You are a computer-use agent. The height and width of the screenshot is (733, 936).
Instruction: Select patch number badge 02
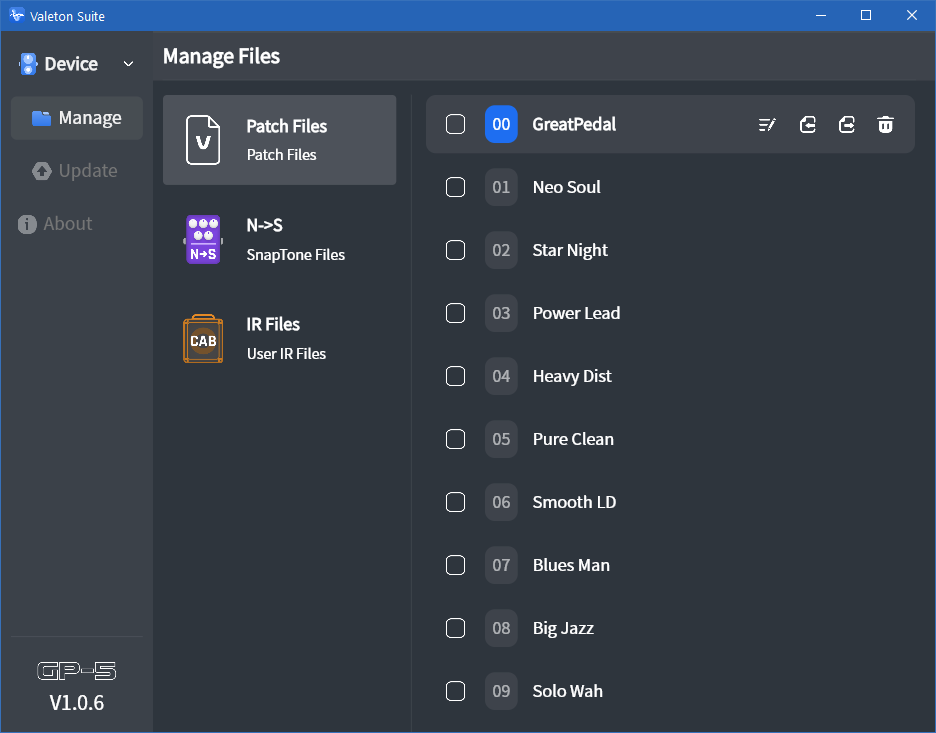click(x=501, y=250)
